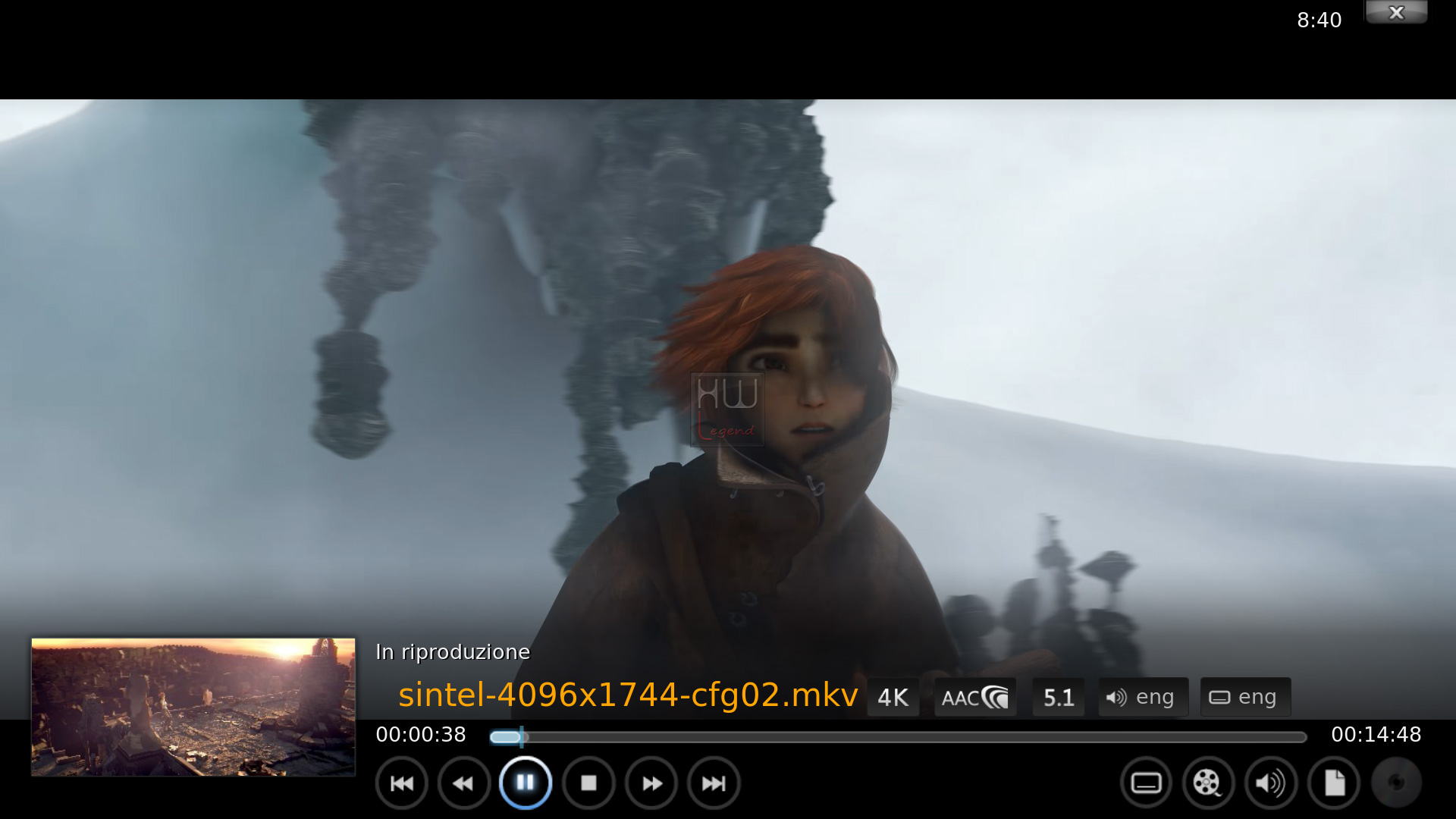This screenshot has height=819, width=1456.
Task: Click the clock showing 8:40
Action: coord(1319,20)
